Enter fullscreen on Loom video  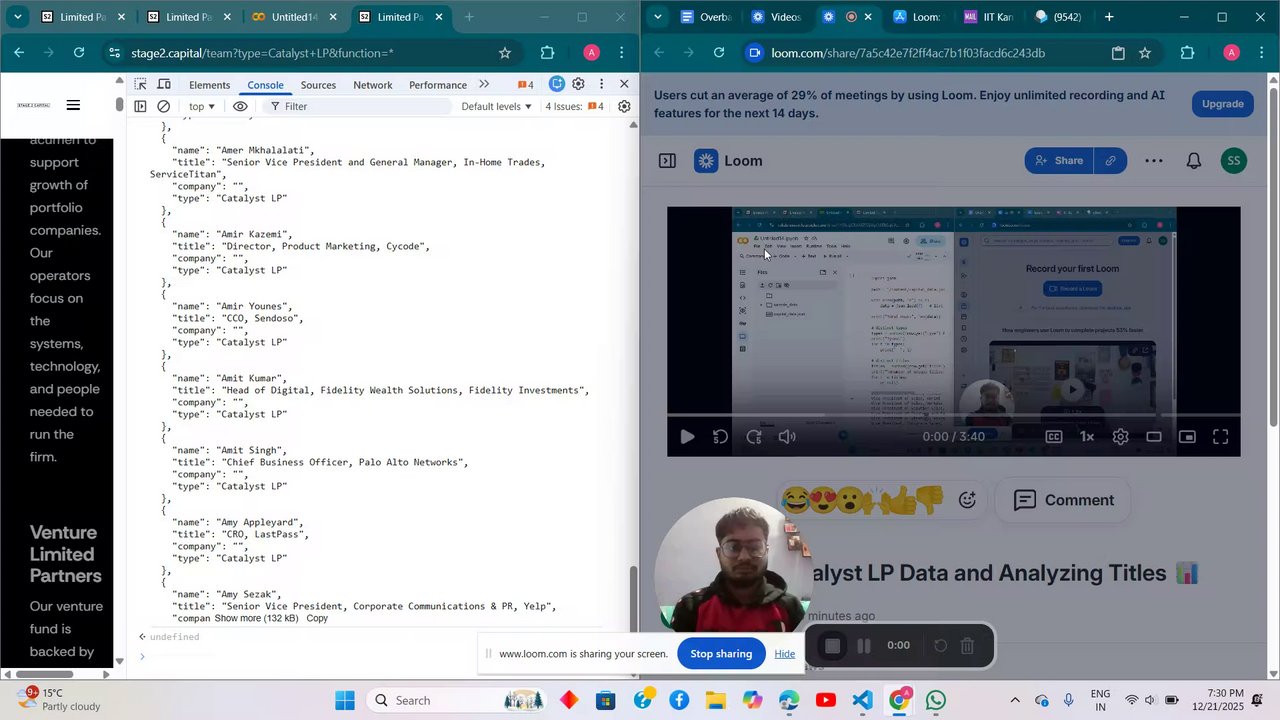click(1221, 437)
